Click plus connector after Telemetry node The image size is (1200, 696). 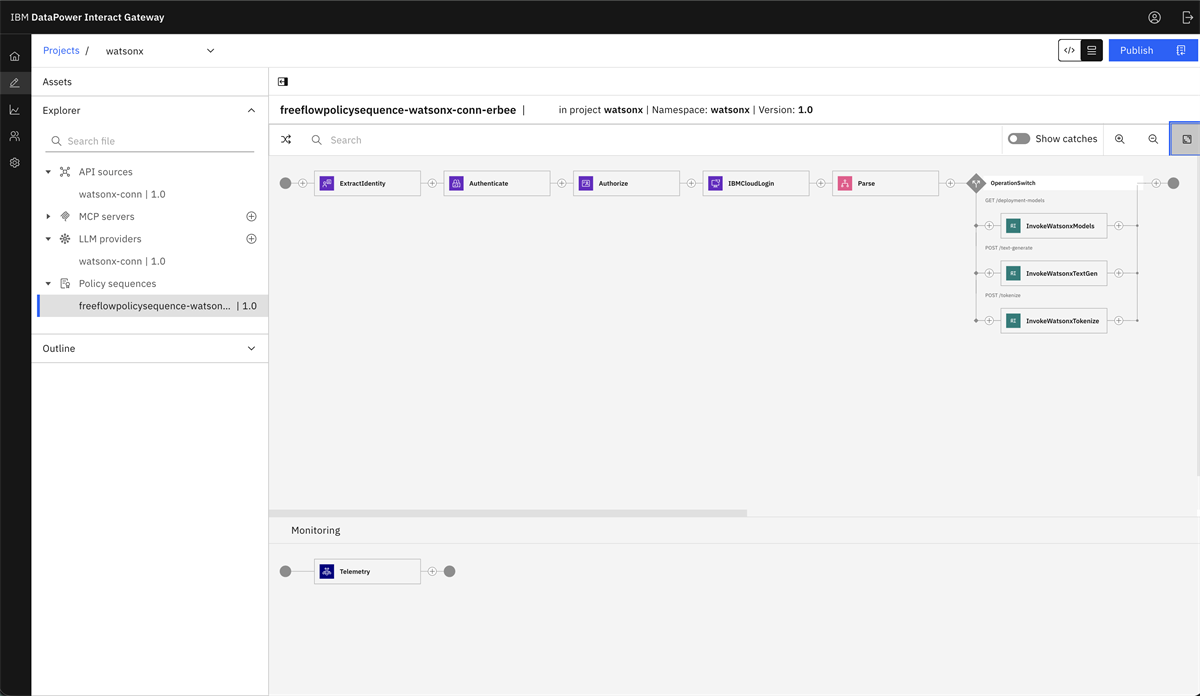[432, 571]
